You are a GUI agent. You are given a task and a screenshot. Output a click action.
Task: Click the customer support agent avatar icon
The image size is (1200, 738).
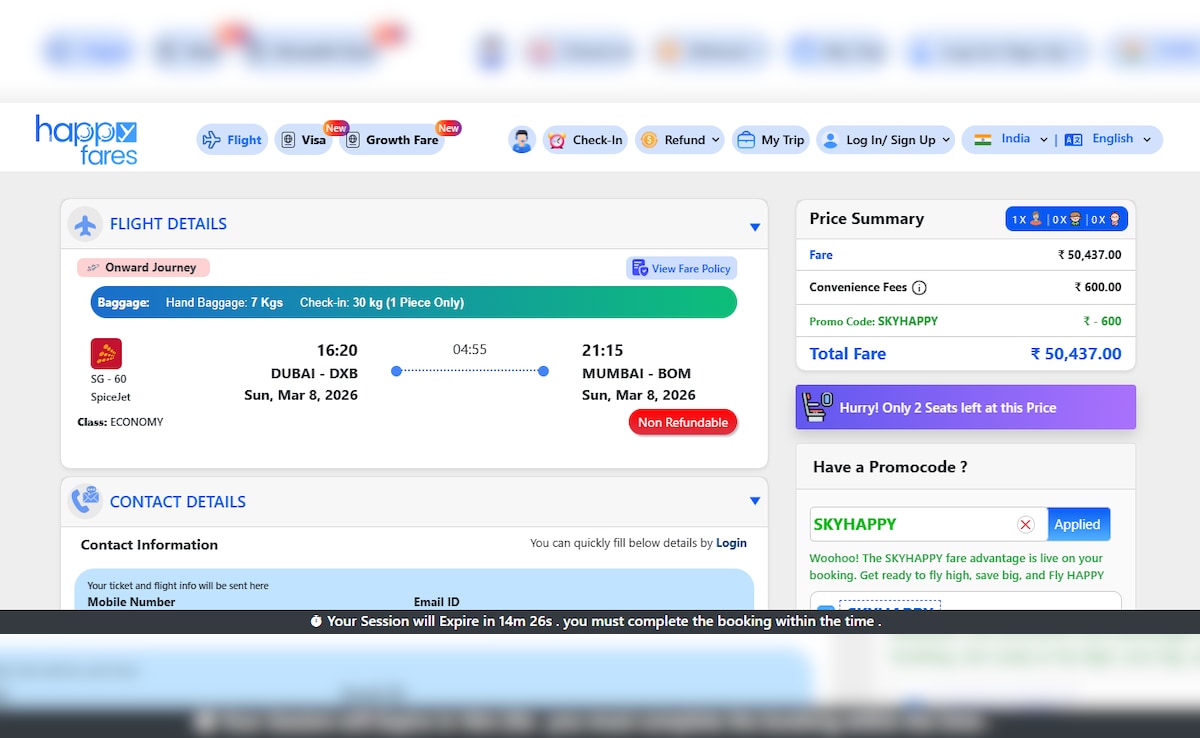point(522,140)
